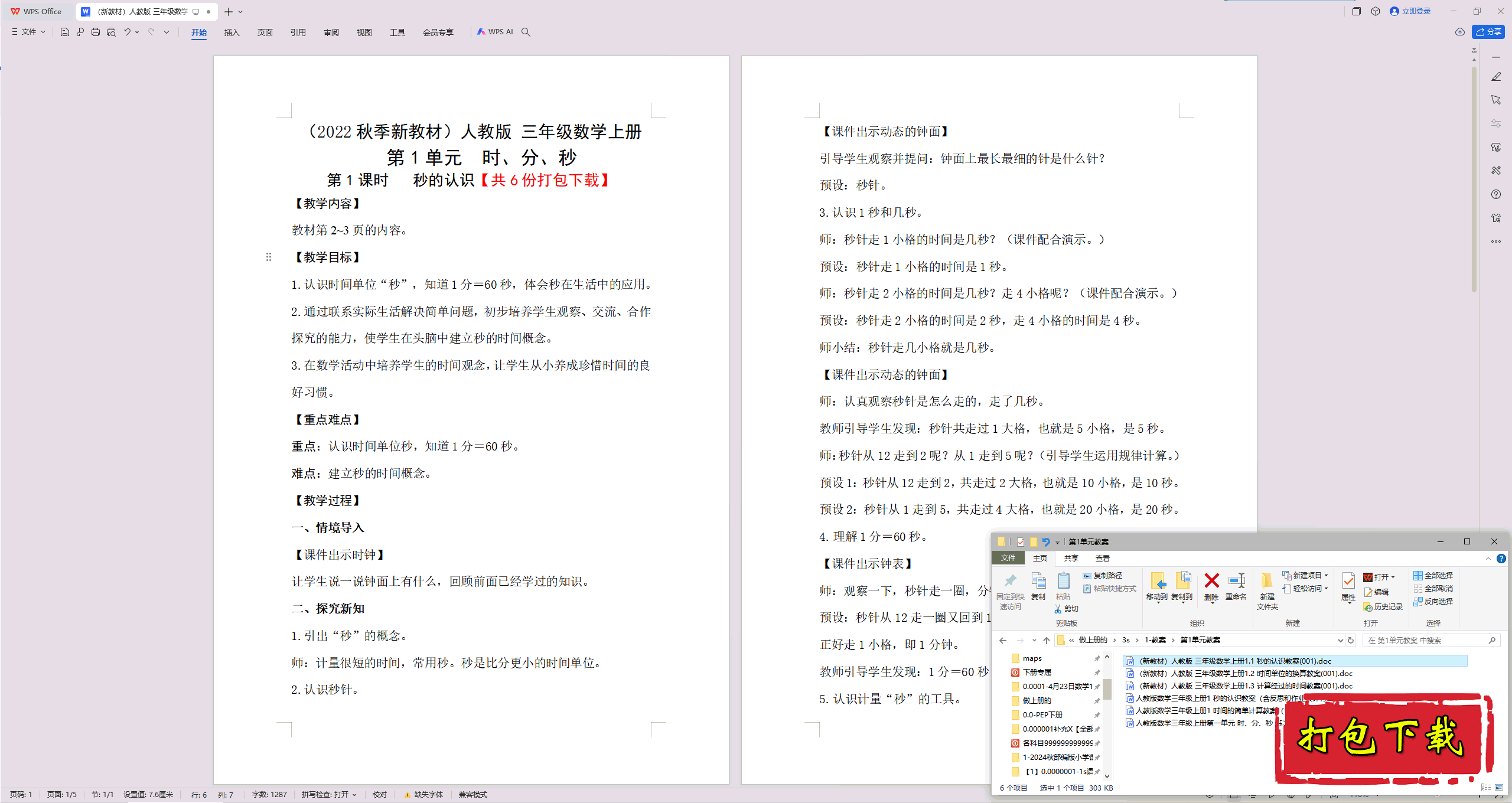The image size is (1512, 803).
Task: Click the Save icon in WPS toolbar
Action: (65, 32)
